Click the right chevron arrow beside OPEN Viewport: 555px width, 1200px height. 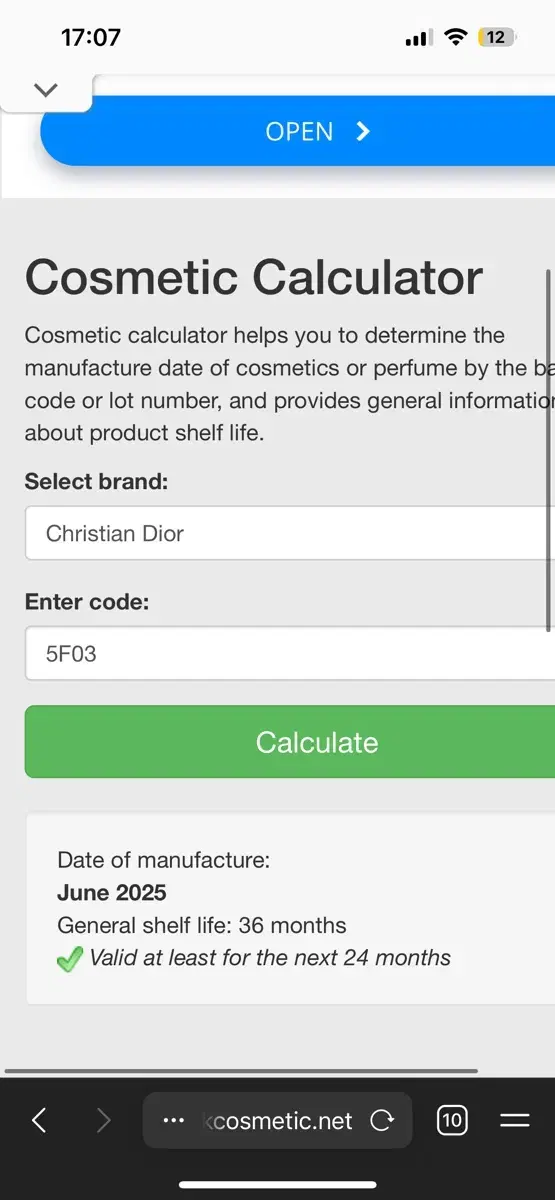363,131
